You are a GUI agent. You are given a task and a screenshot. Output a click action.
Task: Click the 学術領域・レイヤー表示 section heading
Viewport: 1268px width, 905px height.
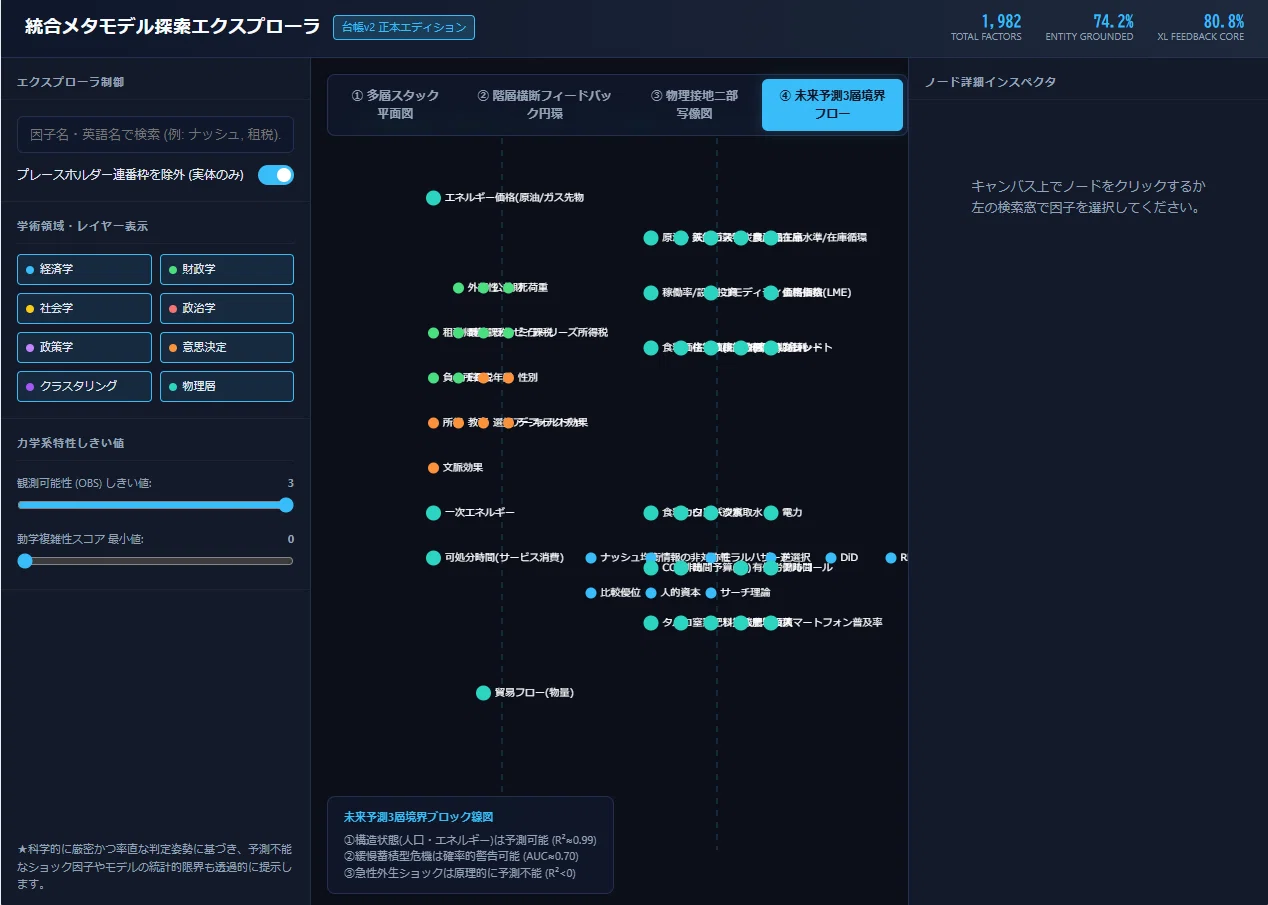83,227
